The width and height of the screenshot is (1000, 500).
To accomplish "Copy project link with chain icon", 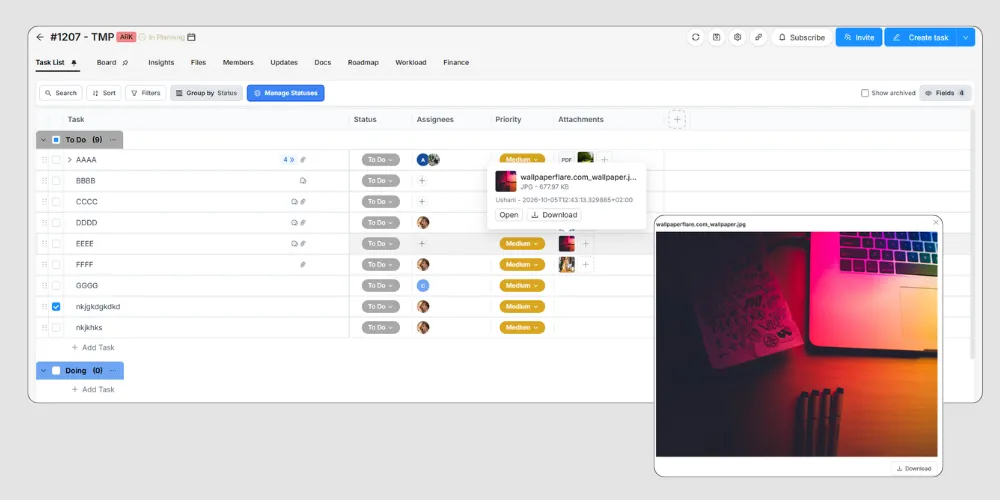I will [758, 38].
